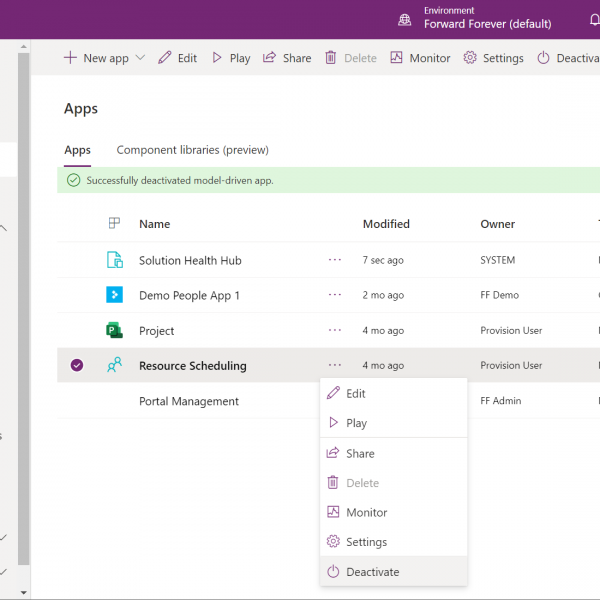Viewport: 600px width, 600px height.
Task: Click 'Provision User' in the Project row
Action: [x=511, y=330]
